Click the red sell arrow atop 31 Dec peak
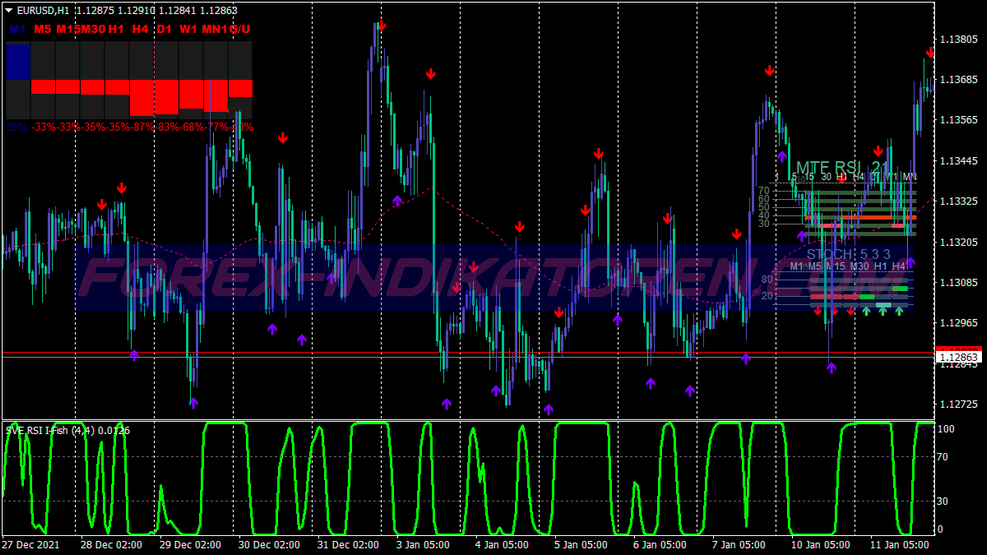This screenshot has height=555, width=987. point(382,26)
